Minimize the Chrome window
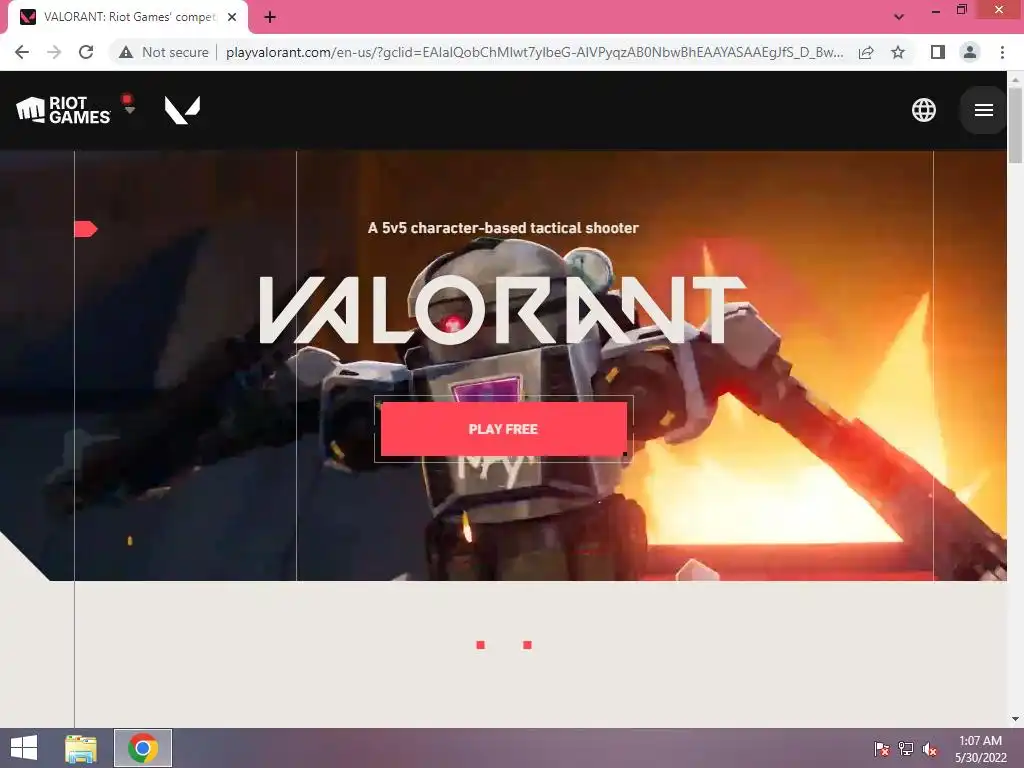 pos(936,10)
